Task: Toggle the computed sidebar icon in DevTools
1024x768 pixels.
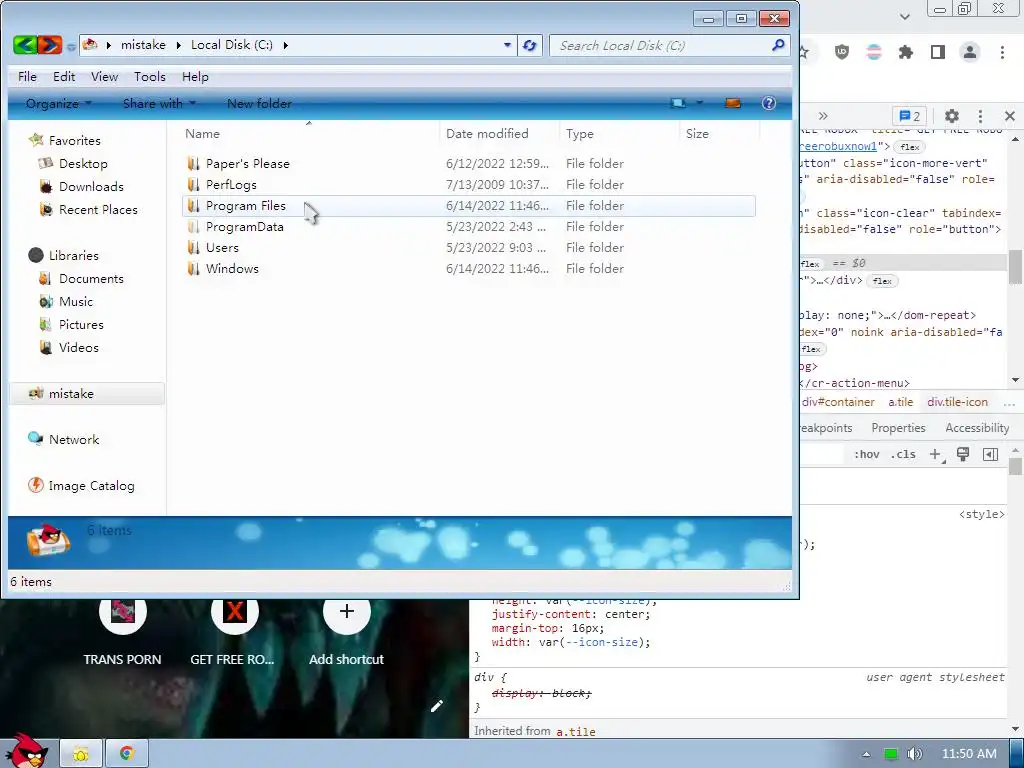Action: (990, 455)
